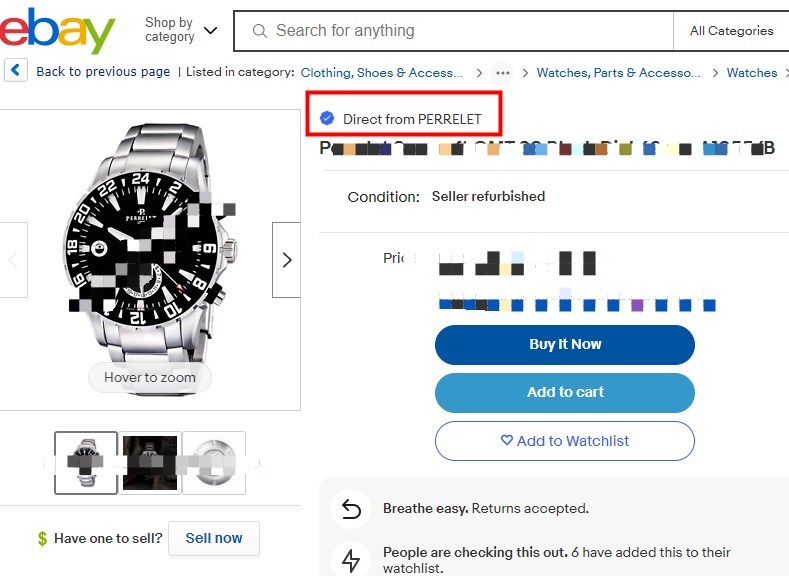Viewport: 789px width, 576px height.
Task: Click the green dollar sign icon
Action: [x=42, y=538]
